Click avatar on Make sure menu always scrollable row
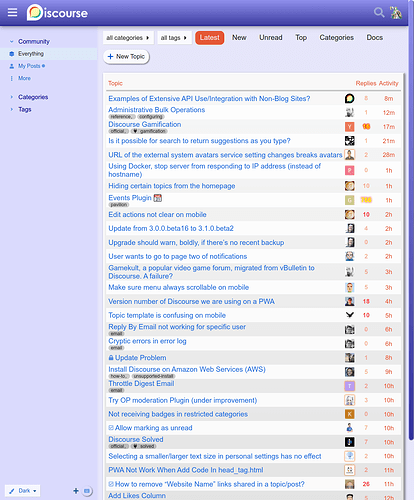 (x=349, y=287)
